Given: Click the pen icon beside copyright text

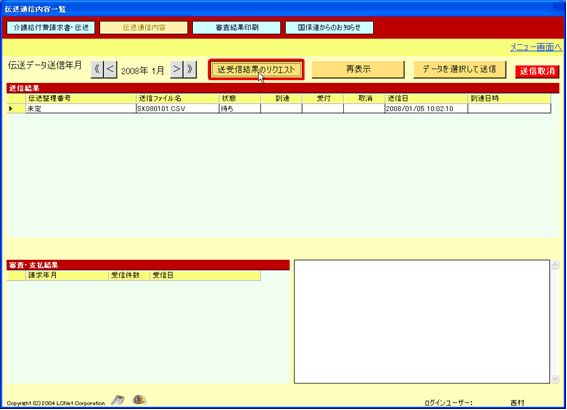Looking at the screenshot, I should click(118, 400).
